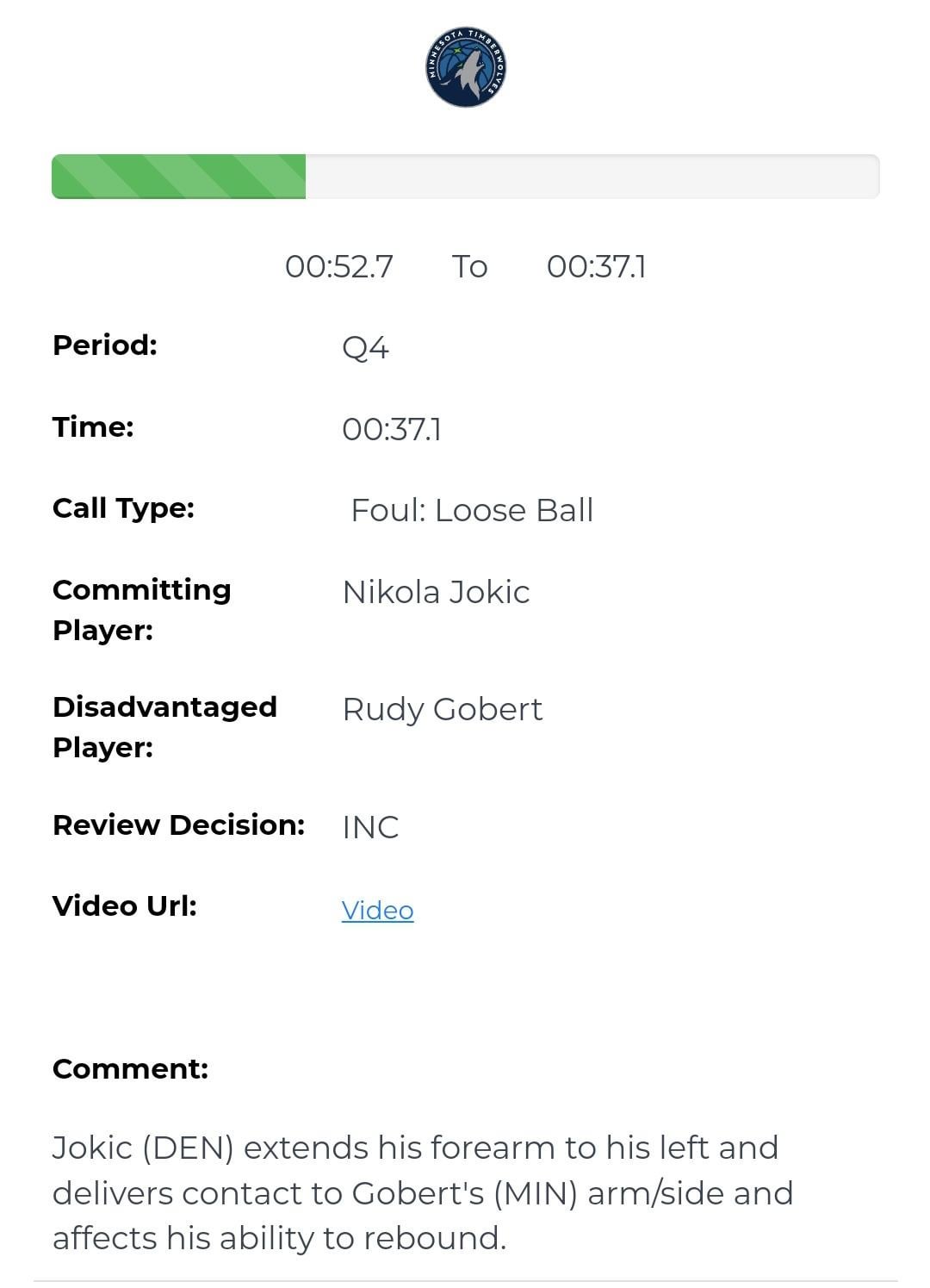The width and height of the screenshot is (930, 1288).
Task: Click the "Disadvantaged Player:" label
Action: click(x=164, y=726)
